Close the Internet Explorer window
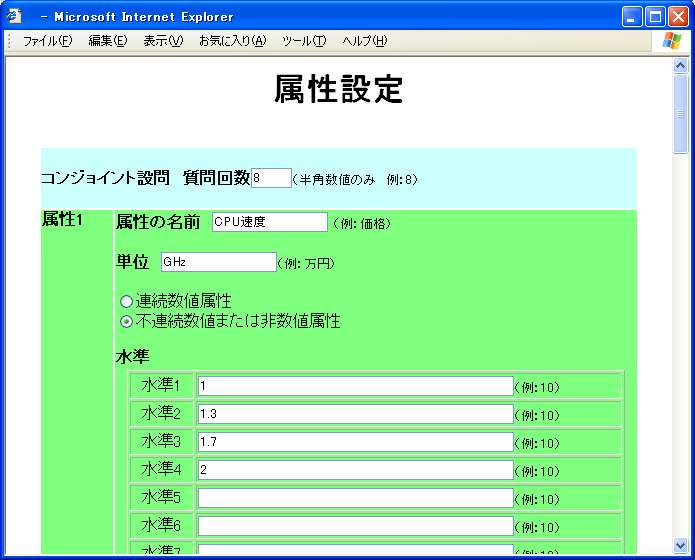The image size is (695, 560). tap(678, 16)
